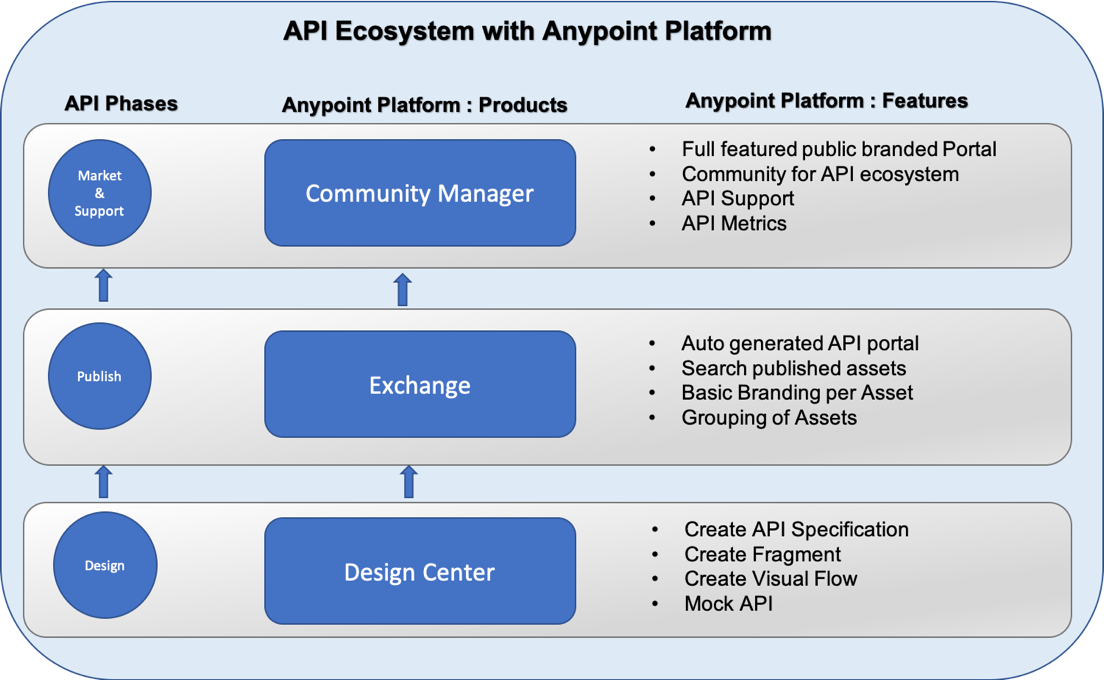Open the Community Manager product box
This screenshot has height=680, width=1104.
point(420,192)
